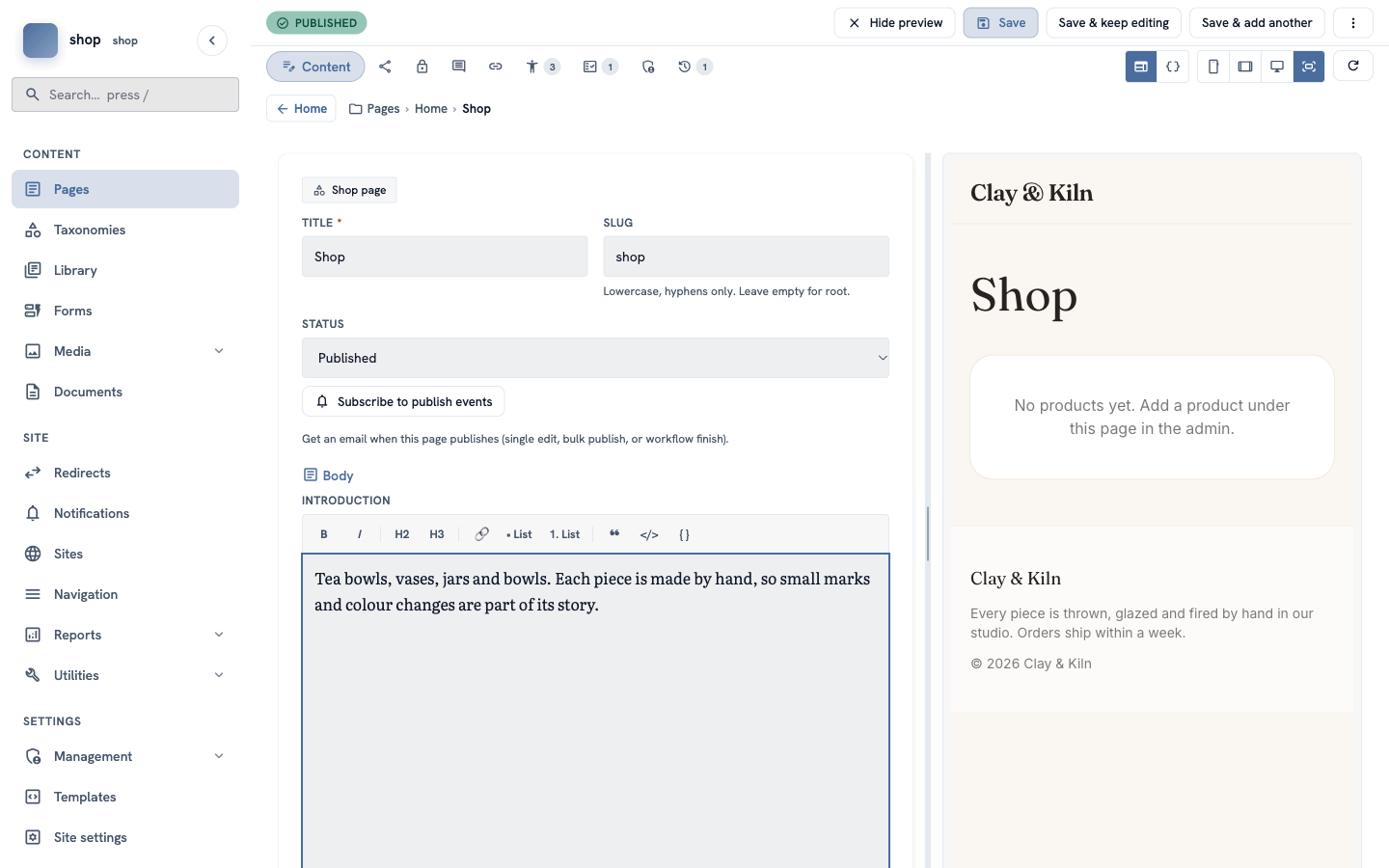The image size is (1389, 868).
Task: Switch to rendered preview mode
Action: pyautogui.click(x=1141, y=67)
